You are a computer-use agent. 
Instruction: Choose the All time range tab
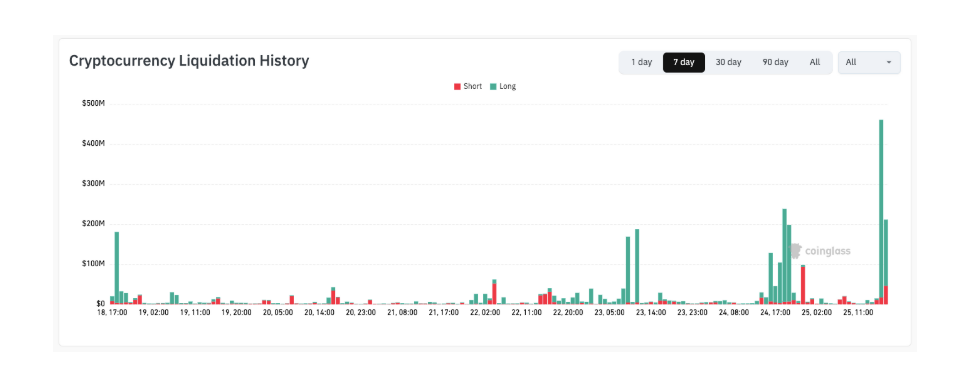click(x=815, y=62)
